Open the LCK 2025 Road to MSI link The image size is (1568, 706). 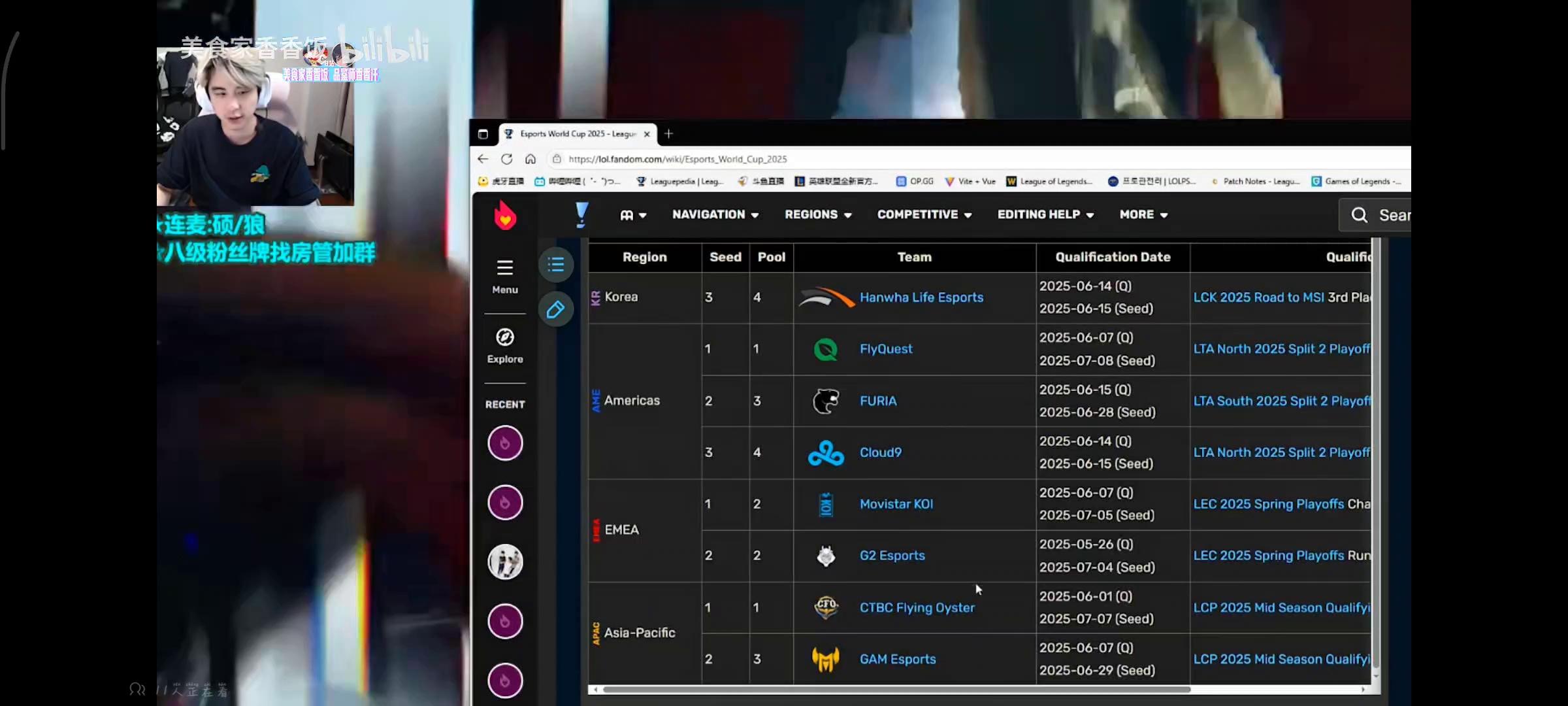1258,297
